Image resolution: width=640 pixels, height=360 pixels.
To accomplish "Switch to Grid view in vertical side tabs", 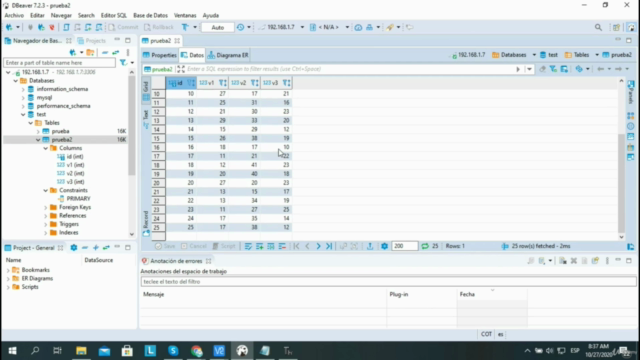I will pos(146,90).
